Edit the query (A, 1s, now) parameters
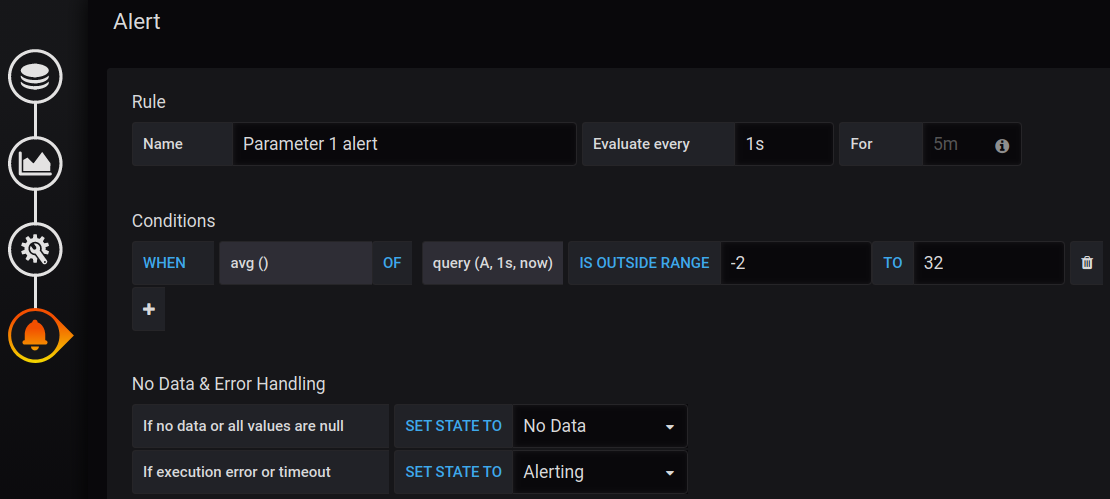1110x499 pixels. tap(493, 263)
